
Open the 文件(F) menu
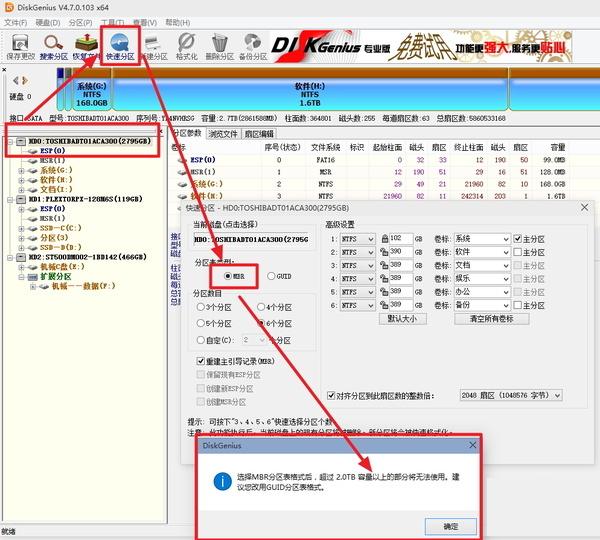click(15, 23)
